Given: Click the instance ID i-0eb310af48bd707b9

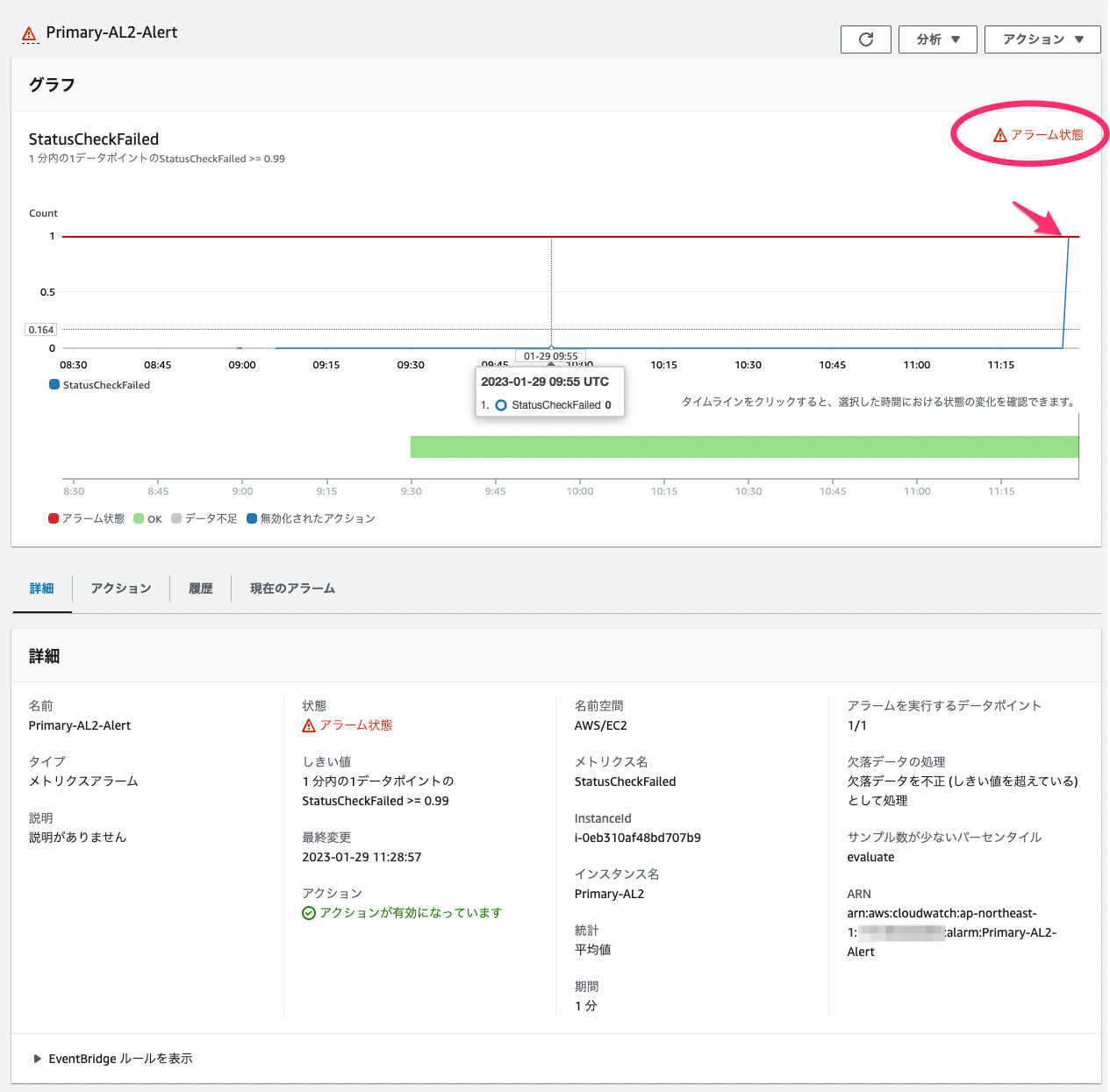Looking at the screenshot, I should [x=636, y=837].
